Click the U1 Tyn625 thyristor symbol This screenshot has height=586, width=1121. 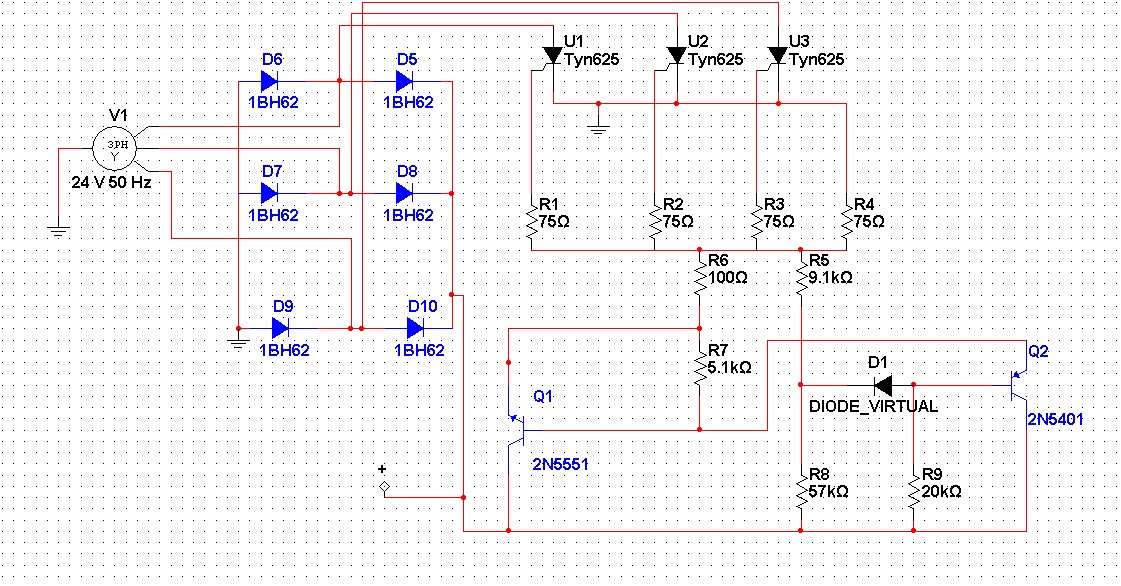[x=550, y=55]
